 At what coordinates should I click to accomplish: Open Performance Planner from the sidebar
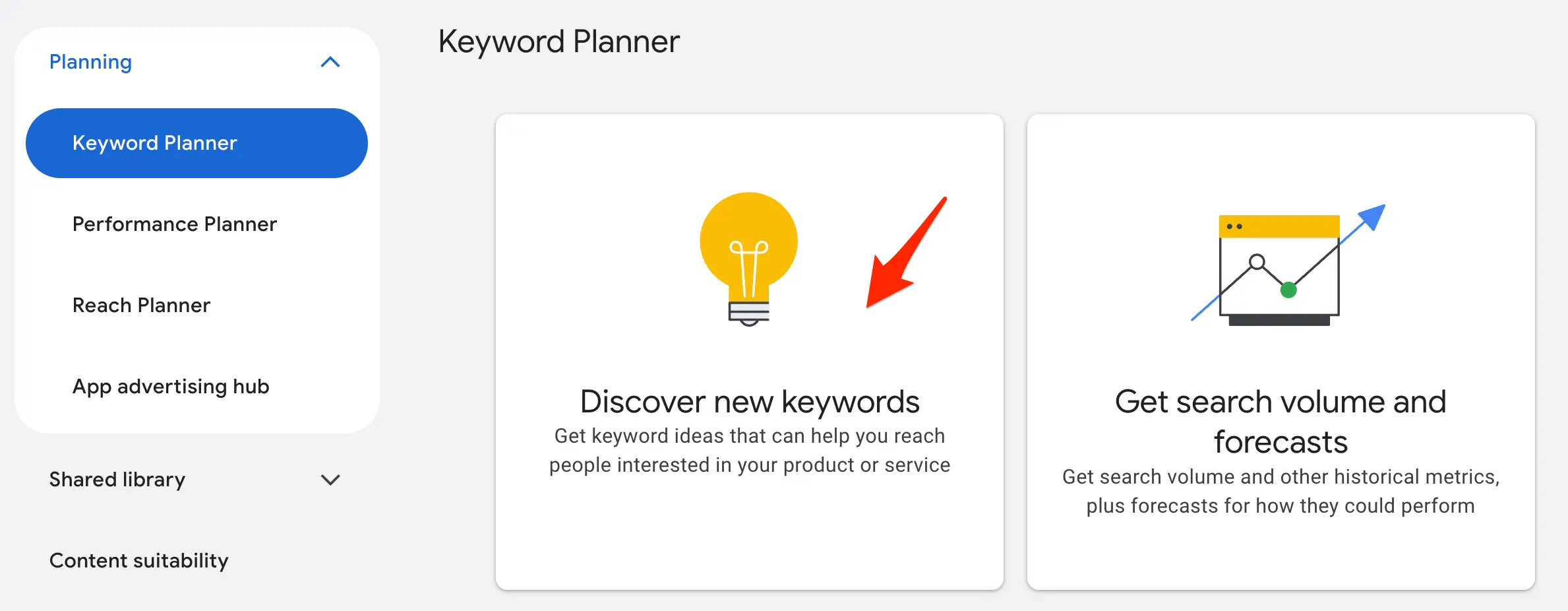point(175,224)
